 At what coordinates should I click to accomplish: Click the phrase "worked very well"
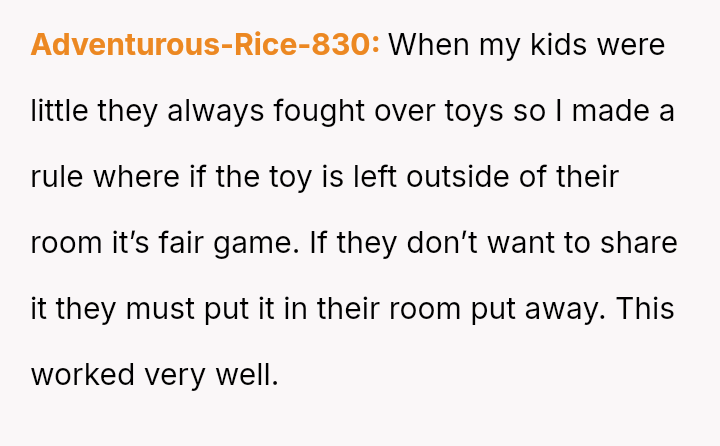(153, 375)
